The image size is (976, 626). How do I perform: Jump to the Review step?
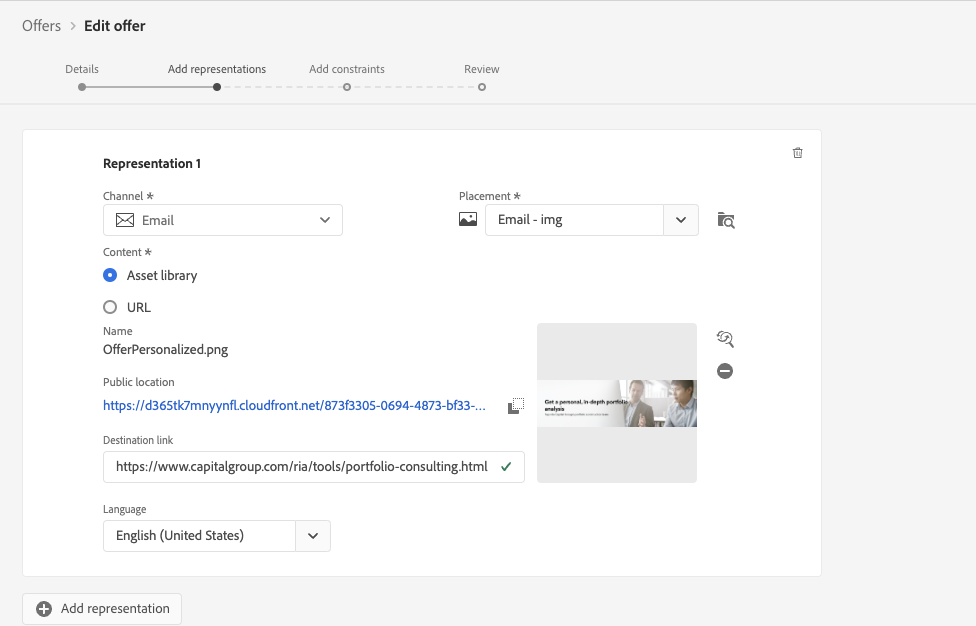[x=482, y=69]
